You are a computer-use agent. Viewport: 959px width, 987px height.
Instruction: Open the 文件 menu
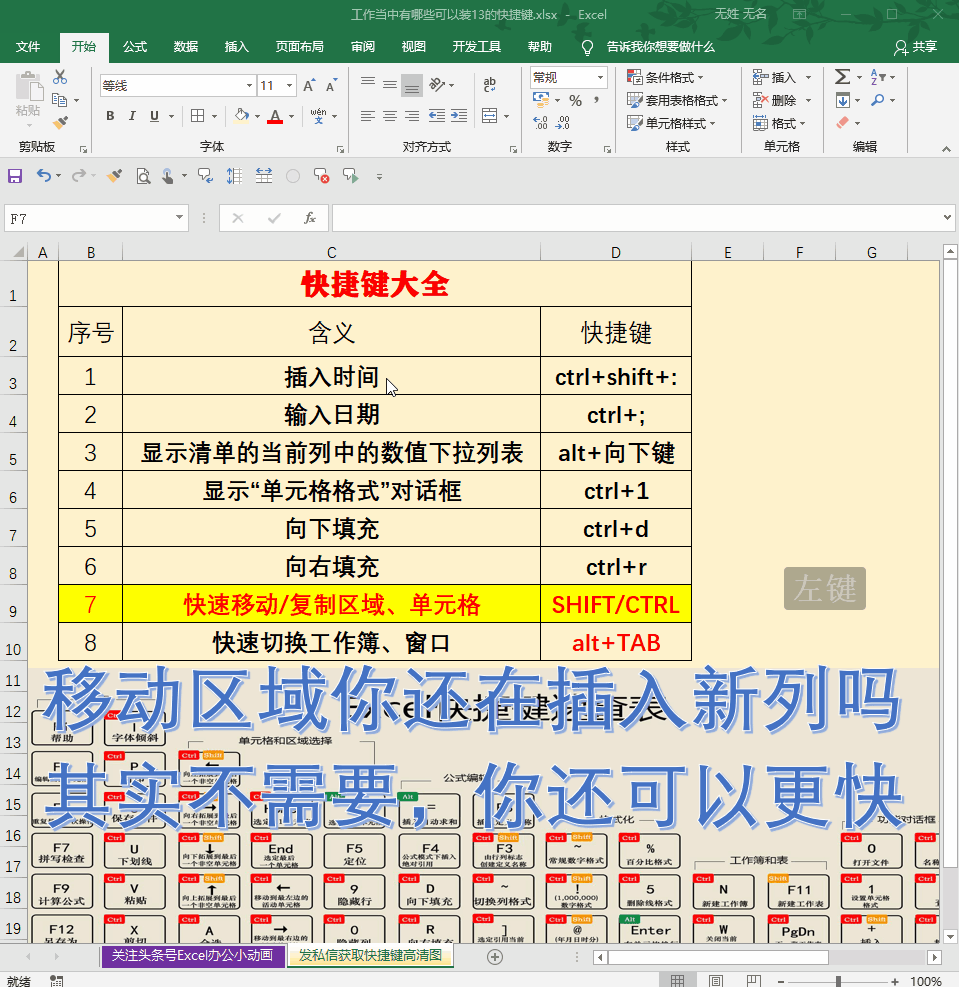28,47
